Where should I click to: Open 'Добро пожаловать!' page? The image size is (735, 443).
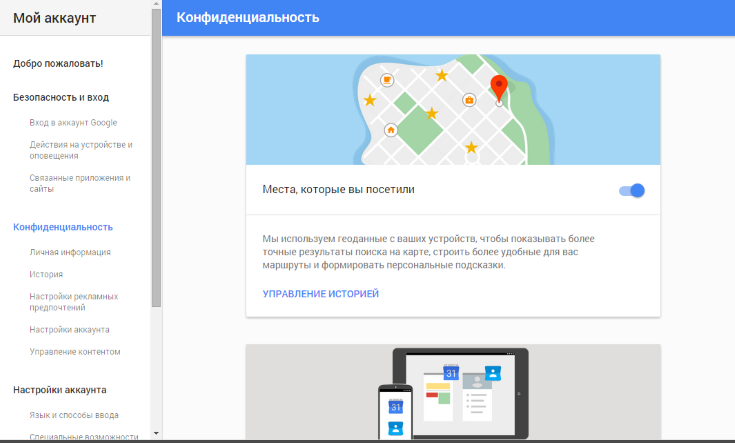click(x=58, y=63)
